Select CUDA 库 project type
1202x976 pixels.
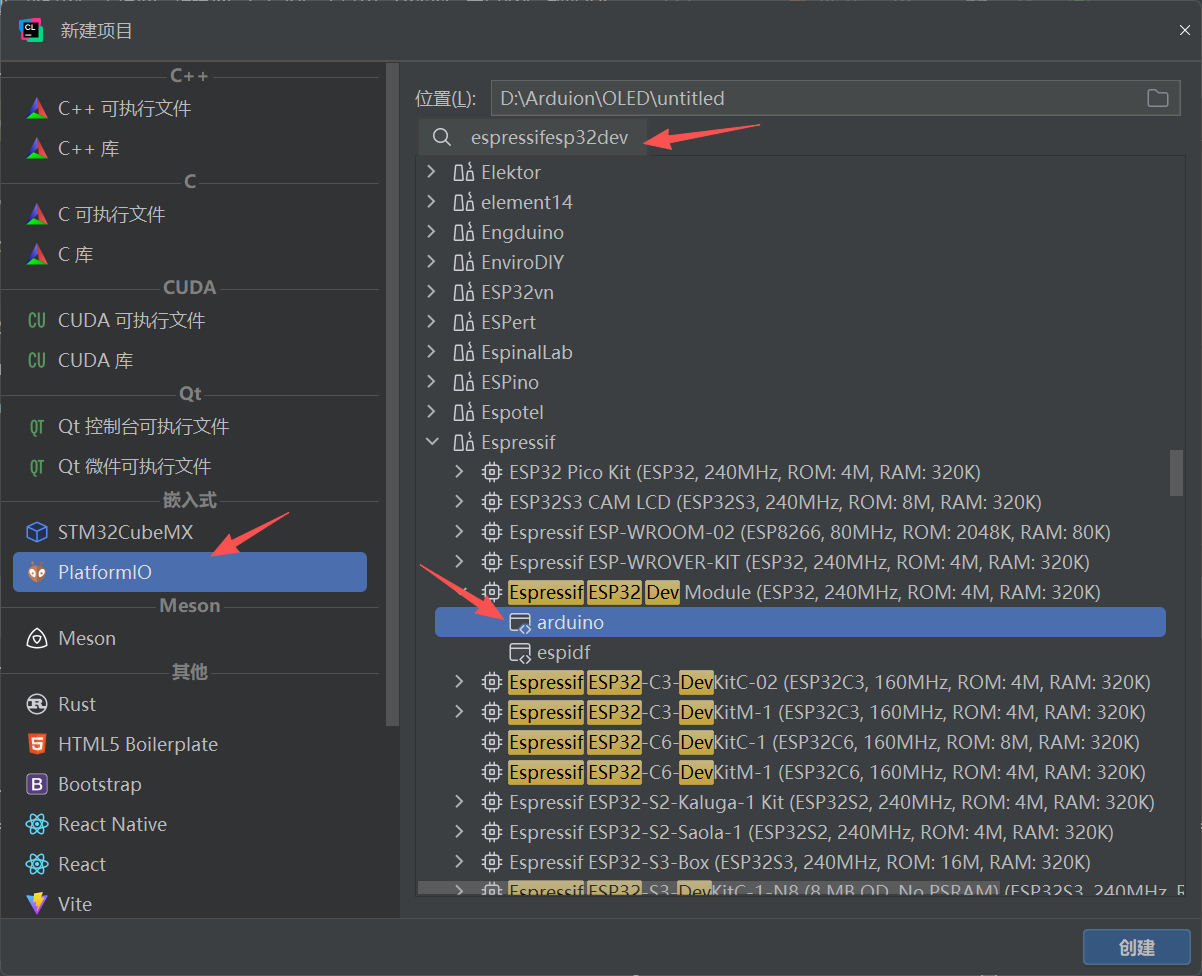(190, 360)
